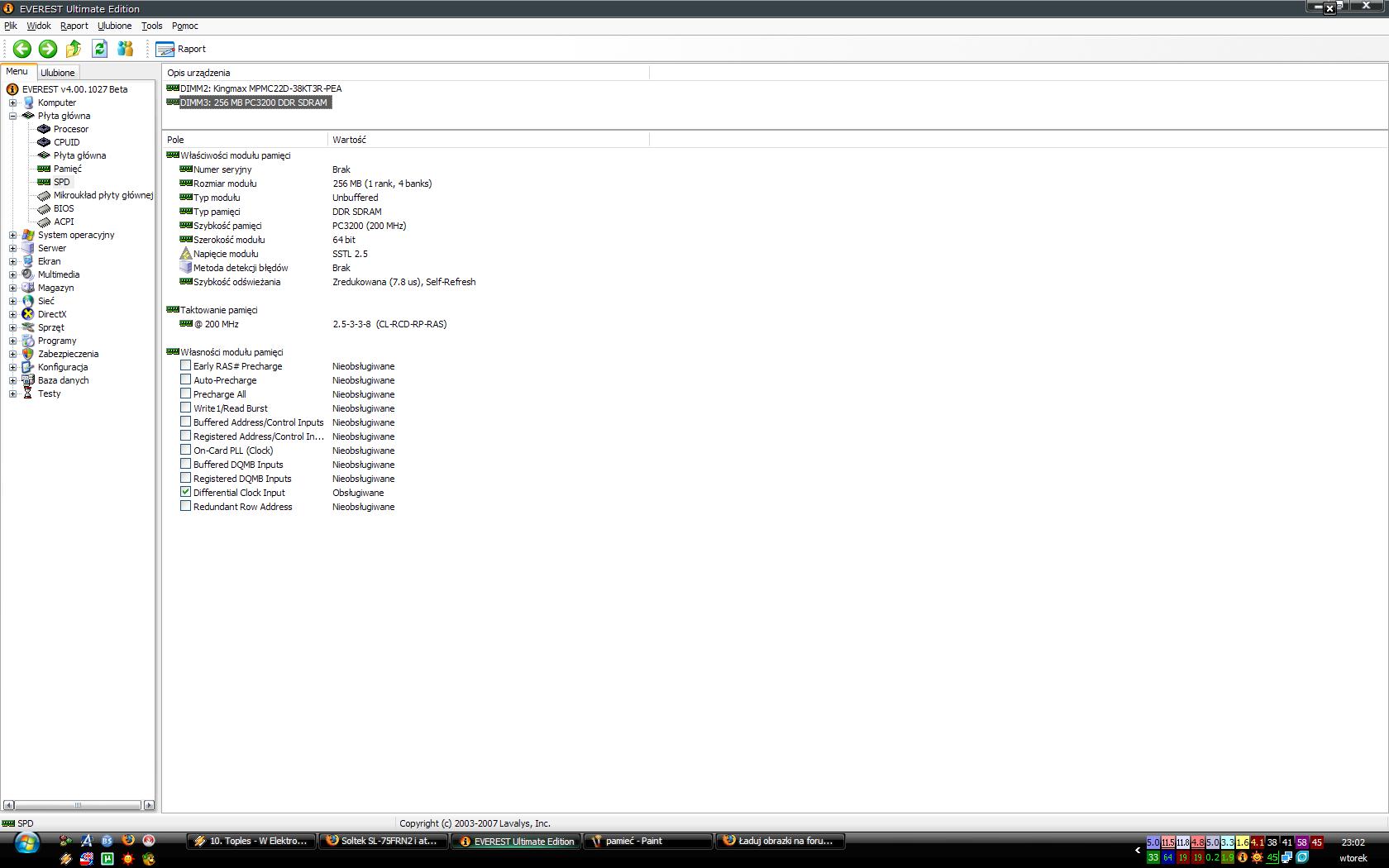The height and width of the screenshot is (868, 1389).
Task: Open the Widok menu
Action: (x=39, y=26)
